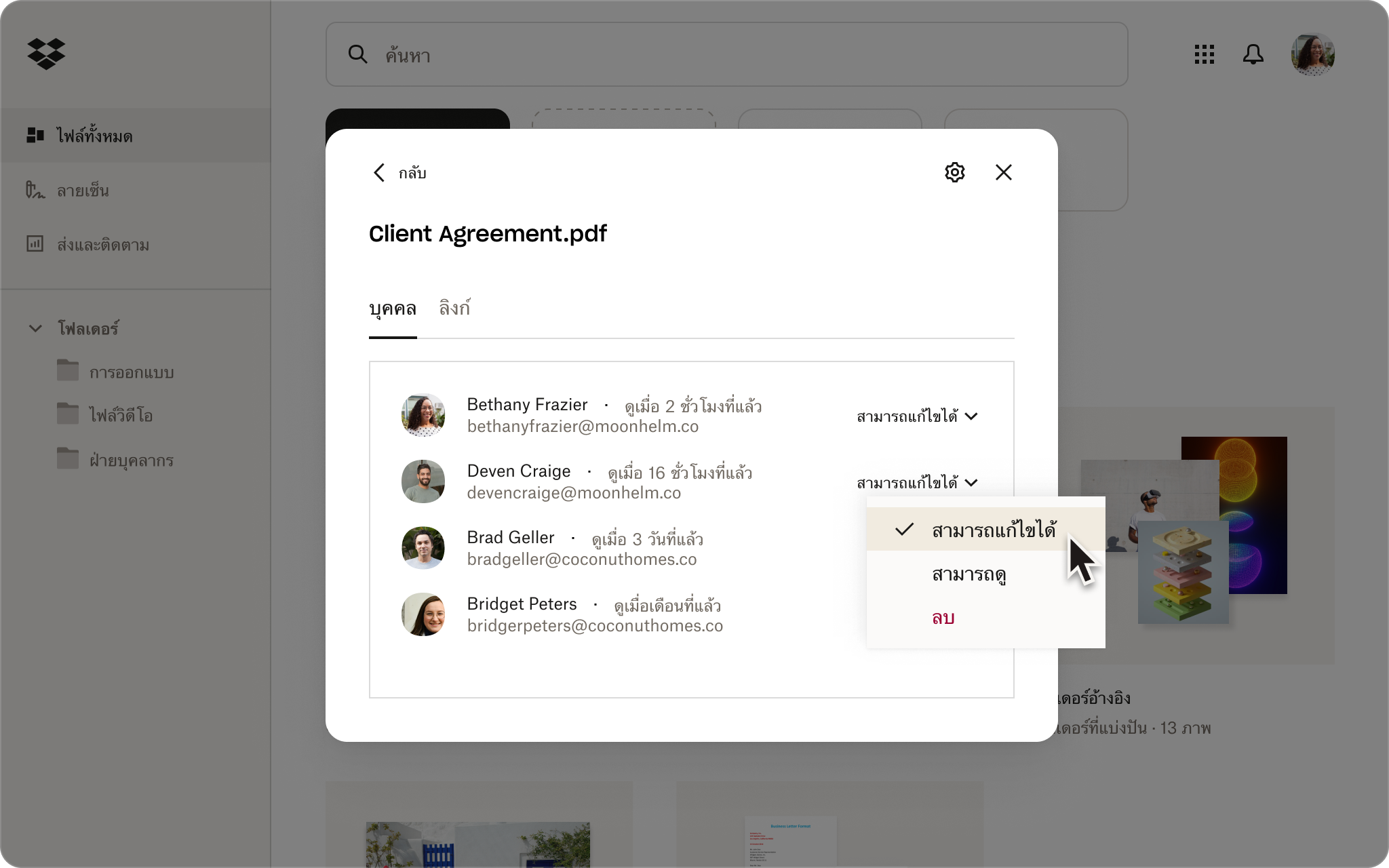Screen dimensions: 1389x868
Task: Open the apps grid icon
Action: pyautogui.click(x=1204, y=54)
